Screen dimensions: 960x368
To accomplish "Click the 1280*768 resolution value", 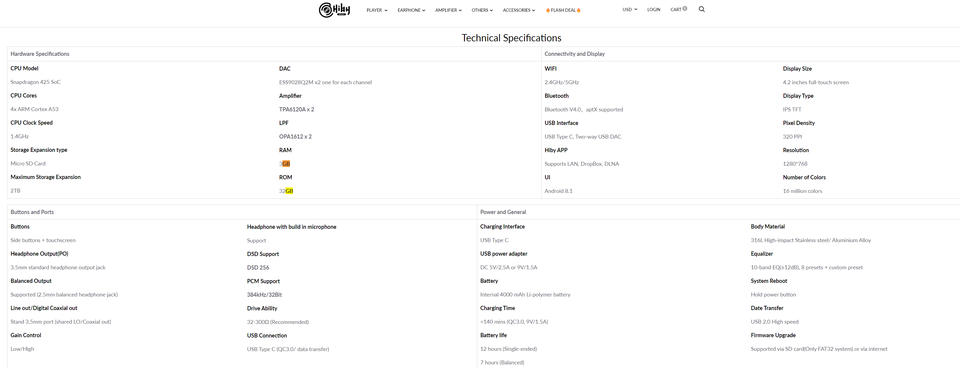I will pos(795,163).
